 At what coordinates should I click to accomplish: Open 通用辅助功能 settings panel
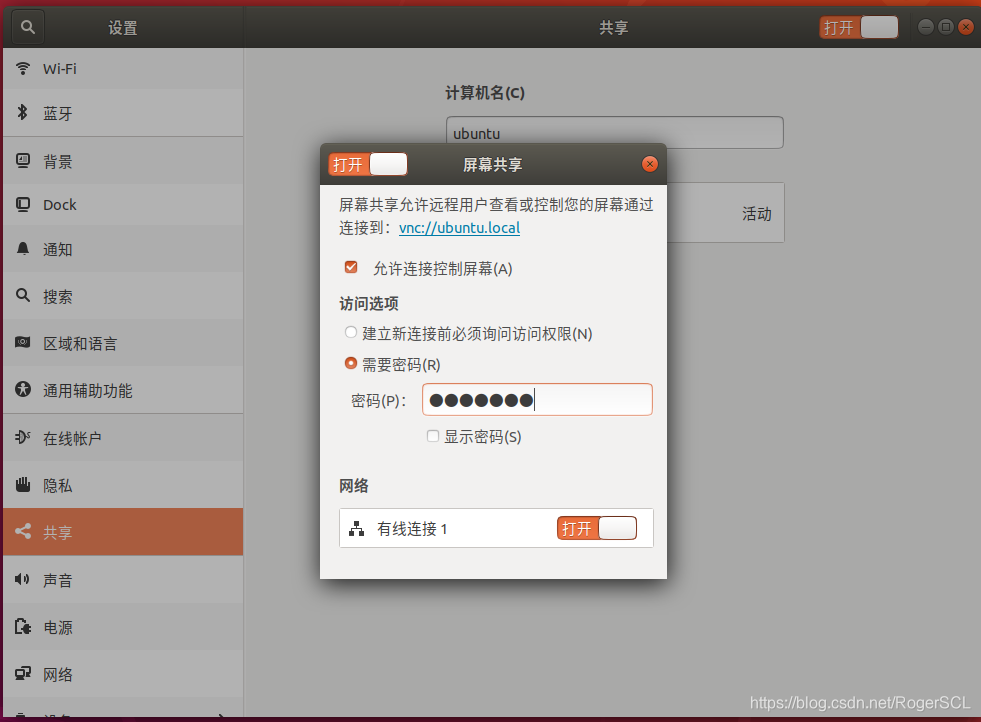tap(123, 390)
